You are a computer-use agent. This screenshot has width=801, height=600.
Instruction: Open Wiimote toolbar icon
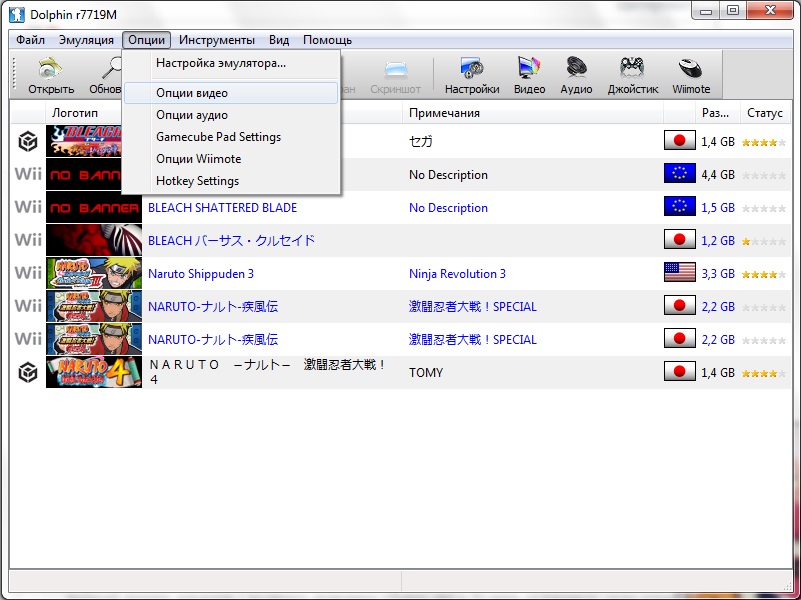click(x=691, y=75)
